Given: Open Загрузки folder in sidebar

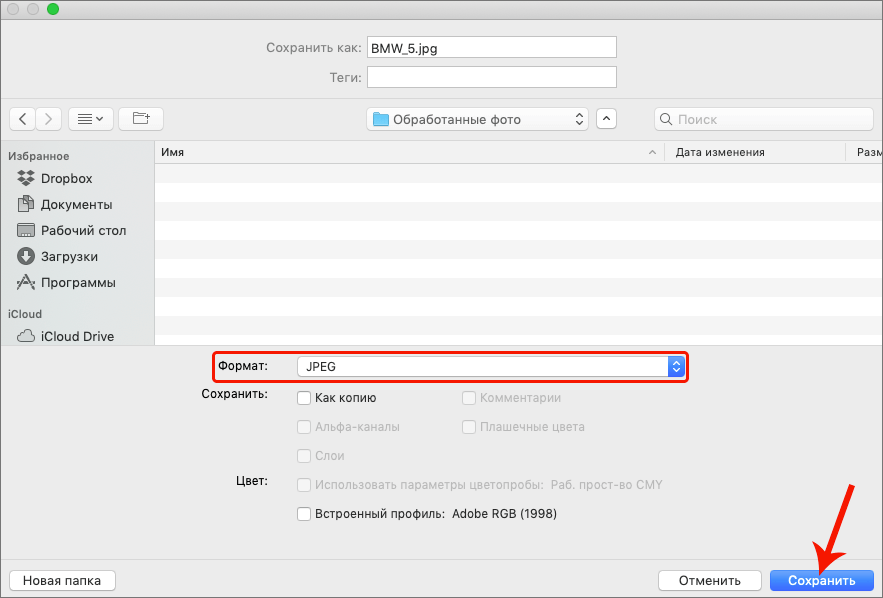Looking at the screenshot, I should point(69,256).
